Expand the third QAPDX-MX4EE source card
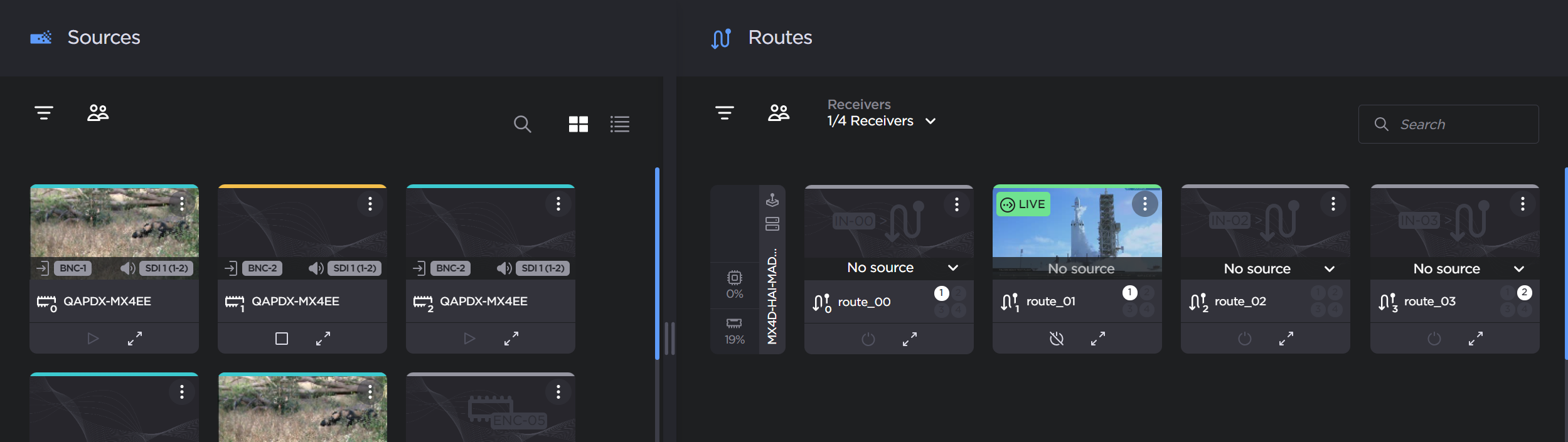1568x442 pixels. (x=511, y=339)
